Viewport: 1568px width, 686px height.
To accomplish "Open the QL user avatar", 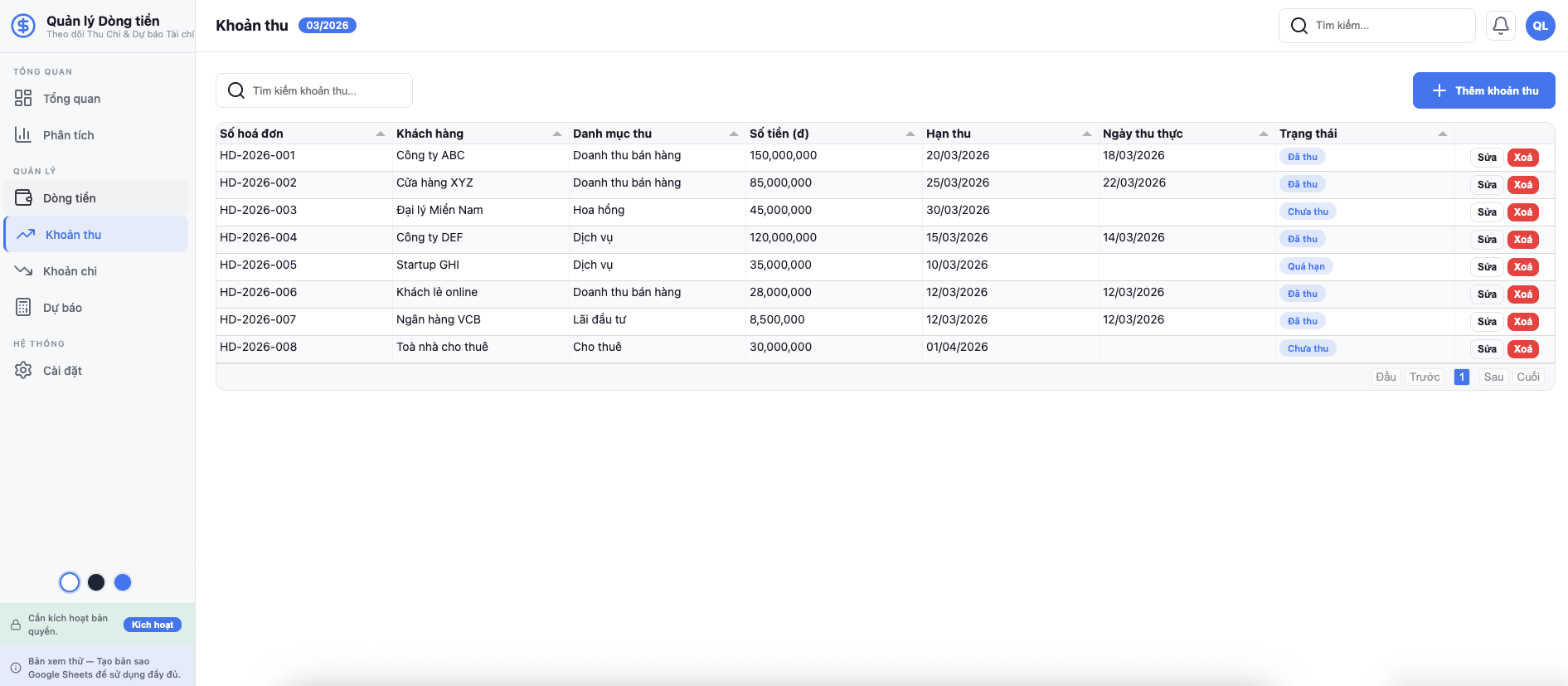I will [x=1540, y=26].
